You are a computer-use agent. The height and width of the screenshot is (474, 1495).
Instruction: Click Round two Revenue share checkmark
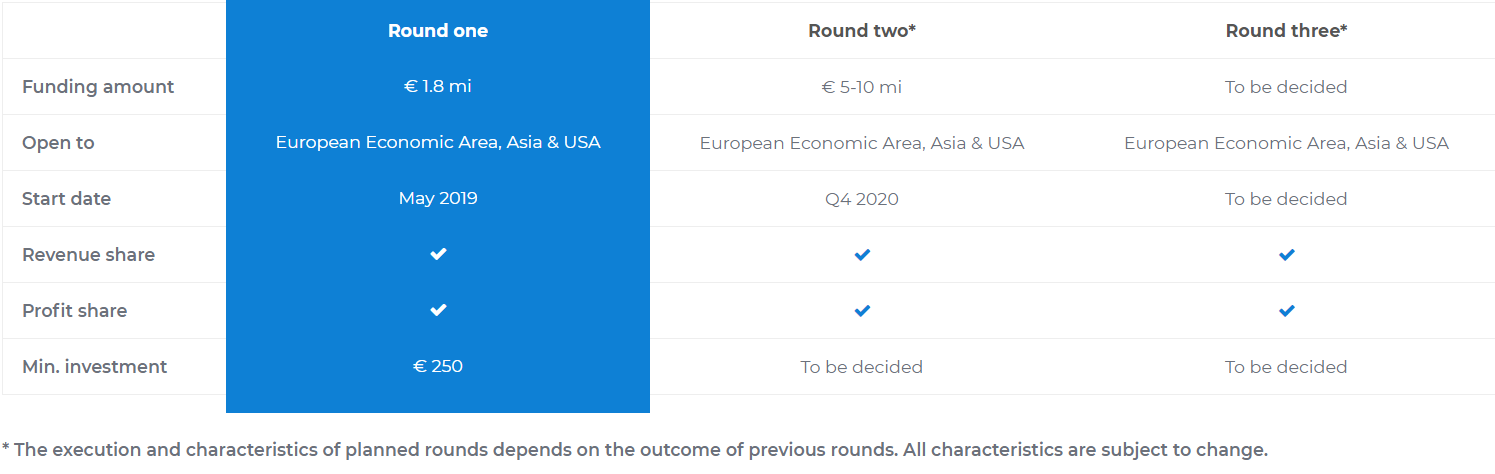[x=862, y=255]
